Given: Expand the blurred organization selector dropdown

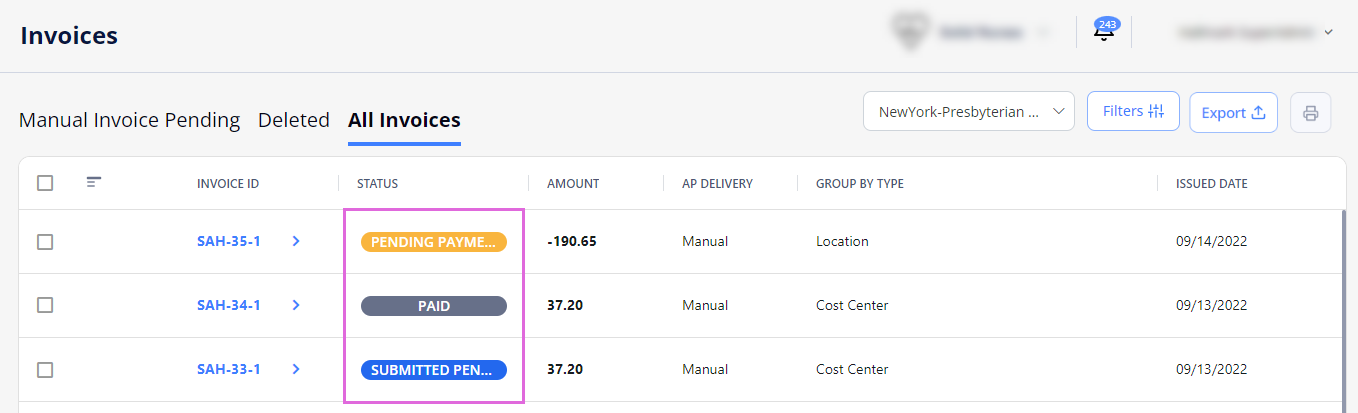Looking at the screenshot, I should (x=970, y=32).
